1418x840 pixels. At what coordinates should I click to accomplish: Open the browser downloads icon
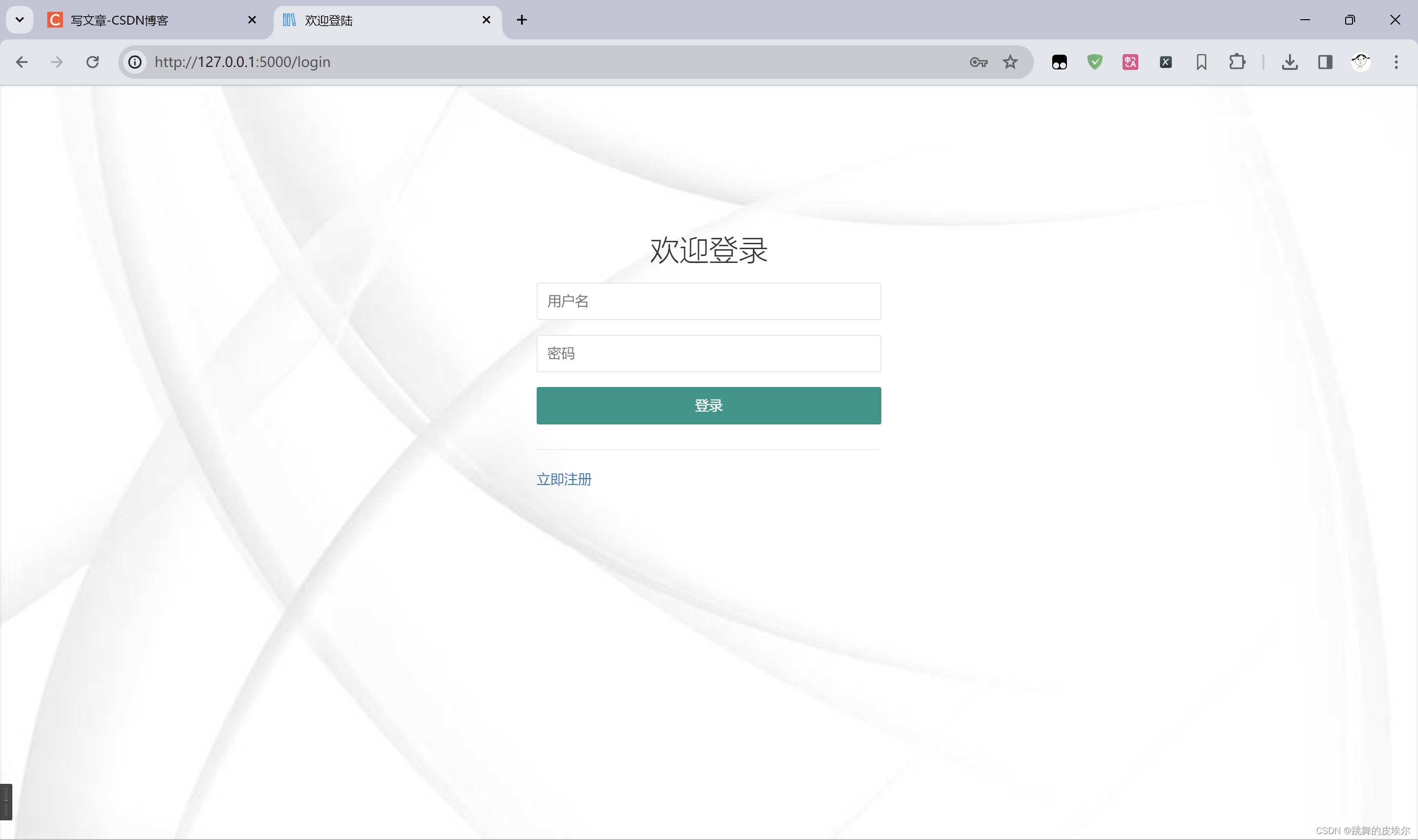1289,62
